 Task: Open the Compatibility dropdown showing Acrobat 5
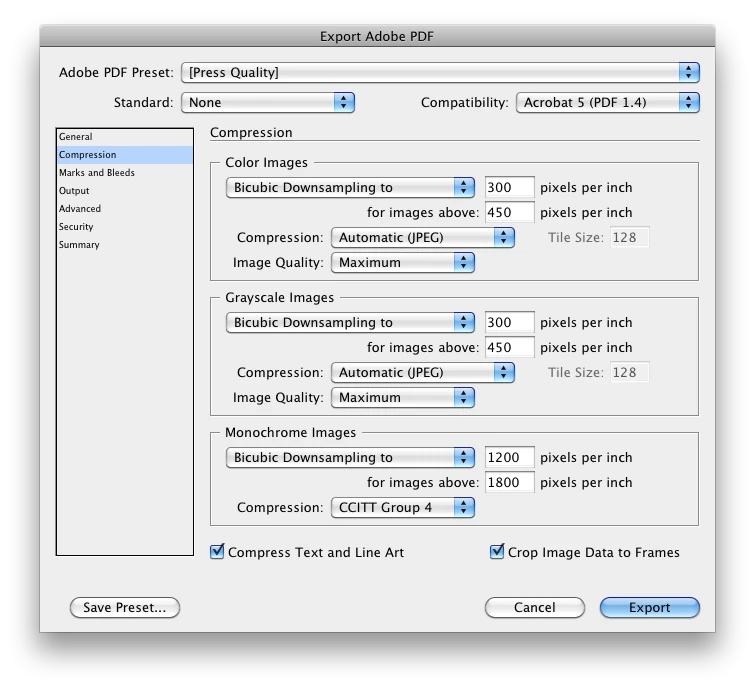[x=608, y=103]
